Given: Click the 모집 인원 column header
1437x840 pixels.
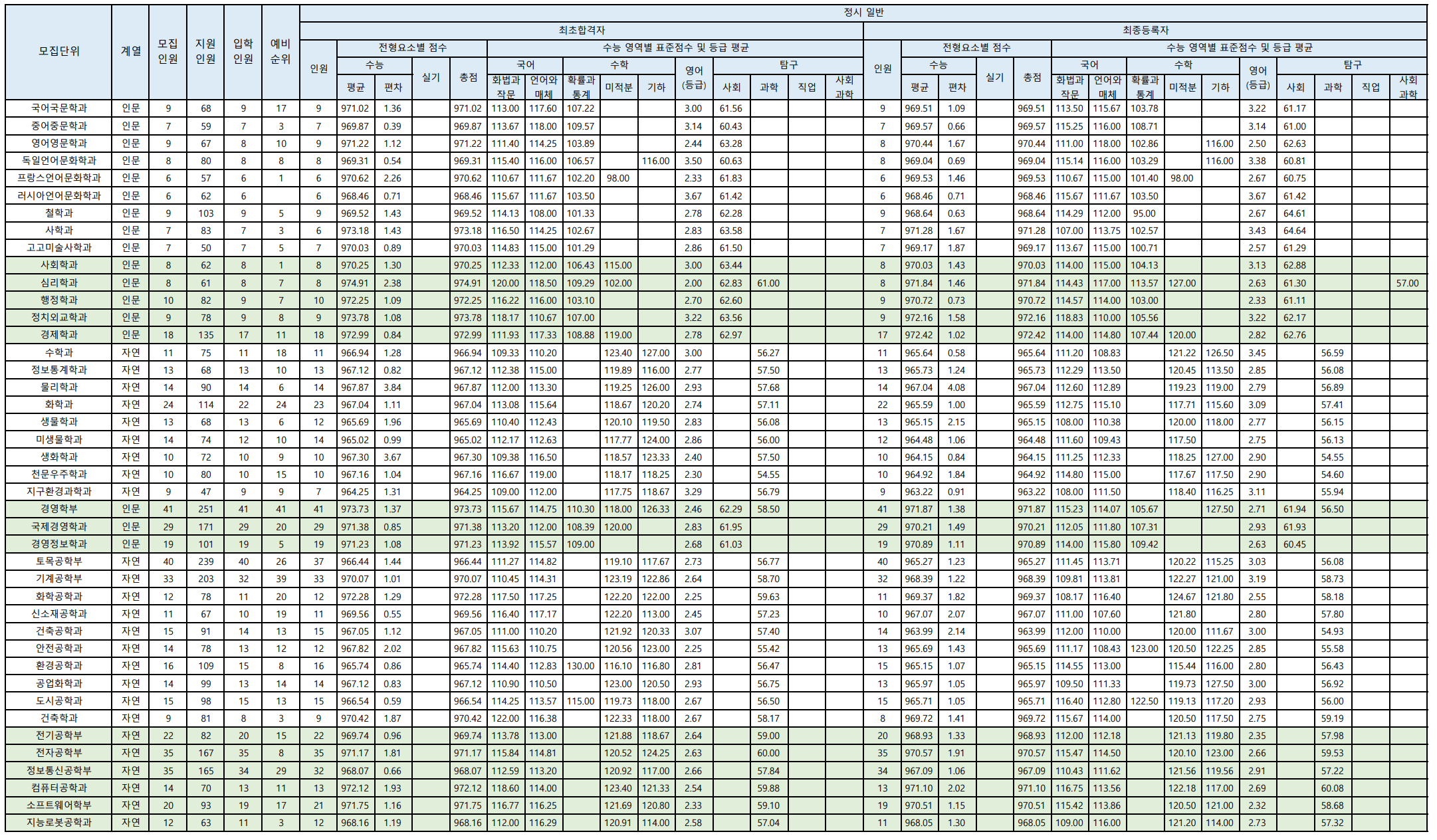Looking at the screenshot, I should [167, 51].
